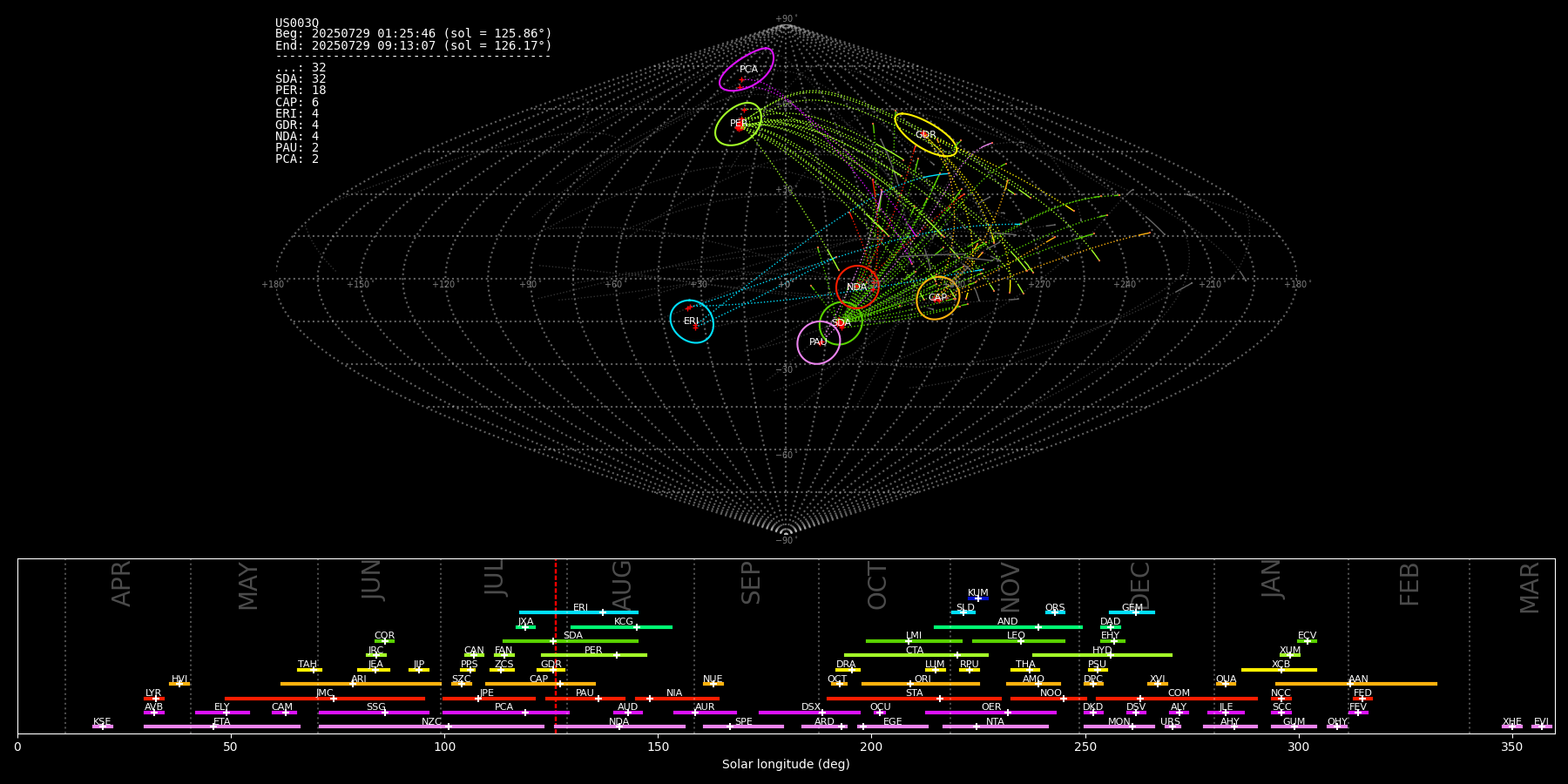Image resolution: width=1568 pixels, height=784 pixels.
Task: Click the ETA shower bar in timeline
Action: [x=222, y=727]
